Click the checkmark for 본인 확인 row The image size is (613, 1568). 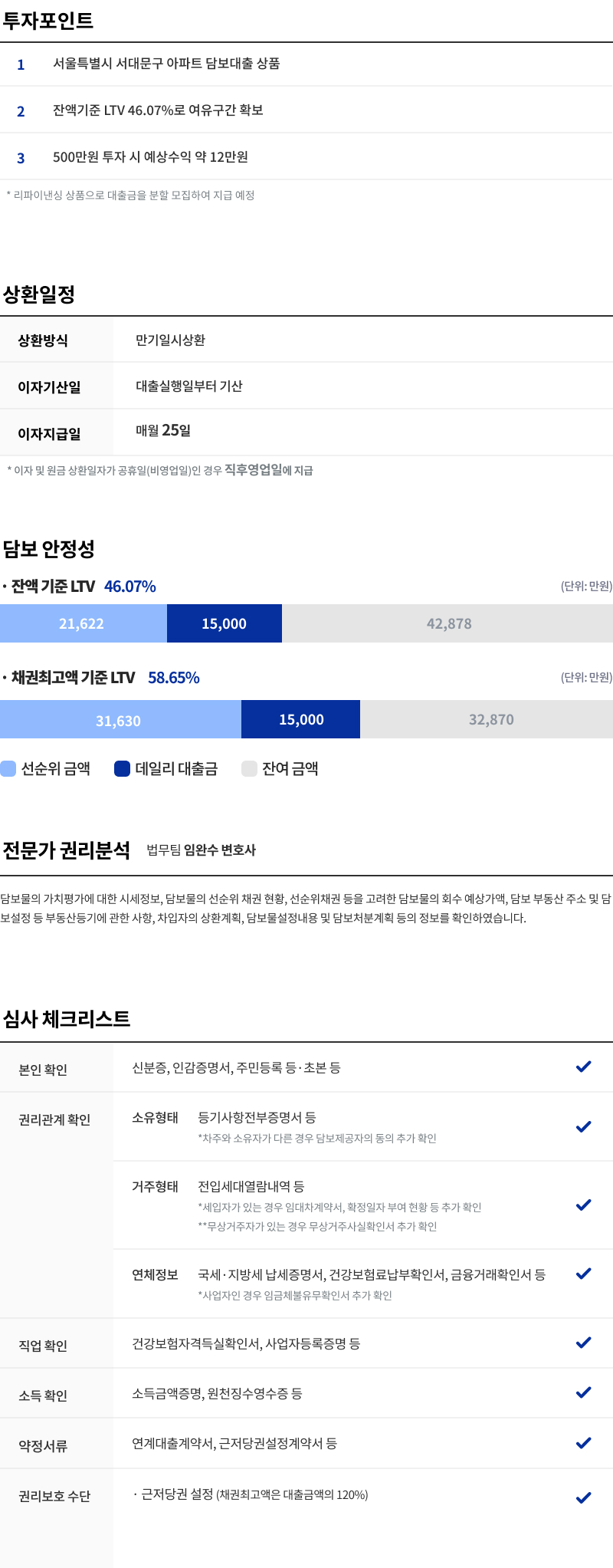click(x=583, y=1067)
